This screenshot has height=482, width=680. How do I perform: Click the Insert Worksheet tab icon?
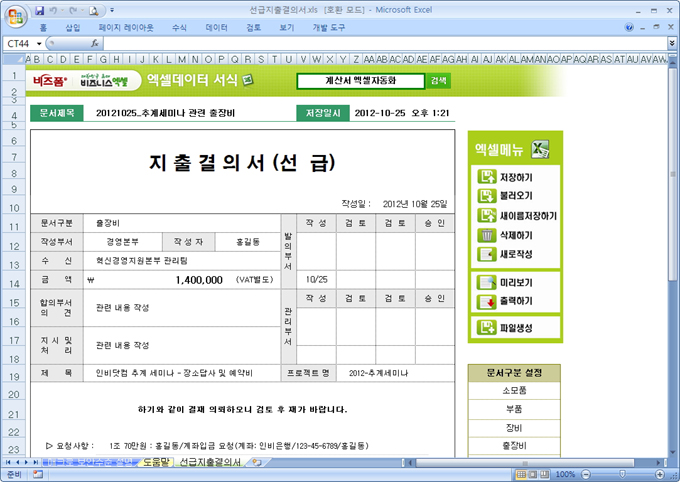click(x=257, y=462)
